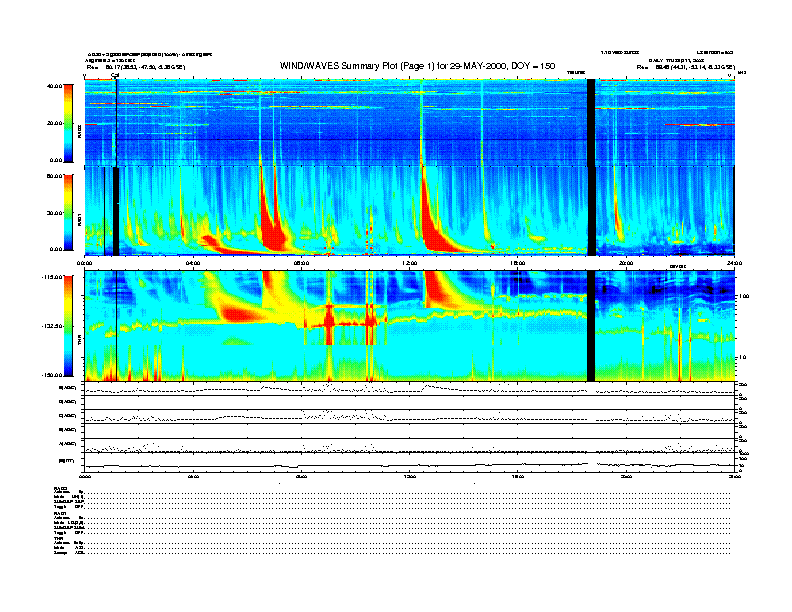Click the 16:00 tick label under RAD1 panel

click(518, 263)
